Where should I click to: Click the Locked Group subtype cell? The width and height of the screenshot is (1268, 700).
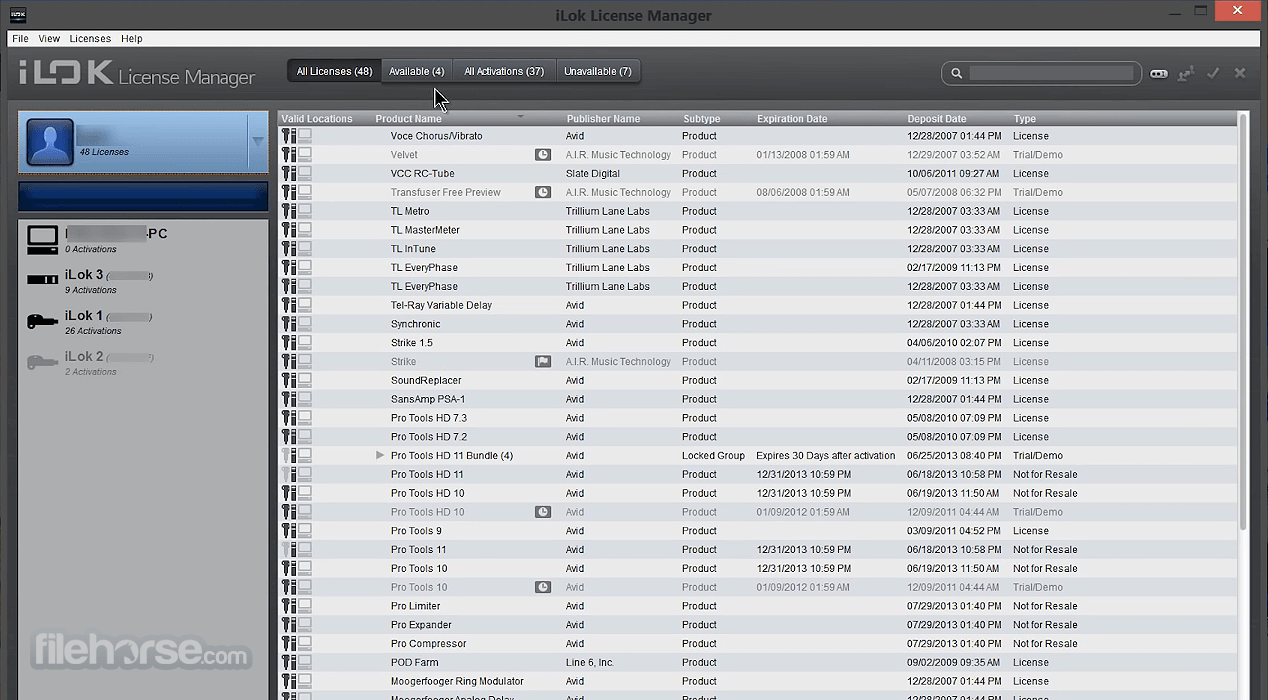click(714, 456)
